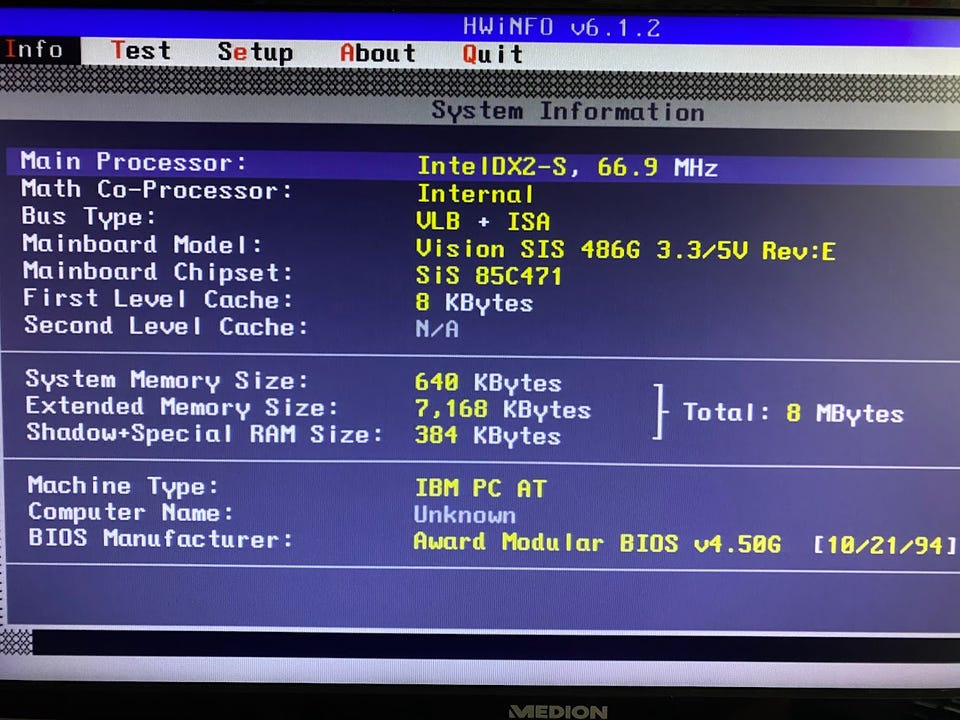Click the SiS 85C471 value
This screenshot has height=720, width=960.
pyautogui.click(x=488, y=276)
